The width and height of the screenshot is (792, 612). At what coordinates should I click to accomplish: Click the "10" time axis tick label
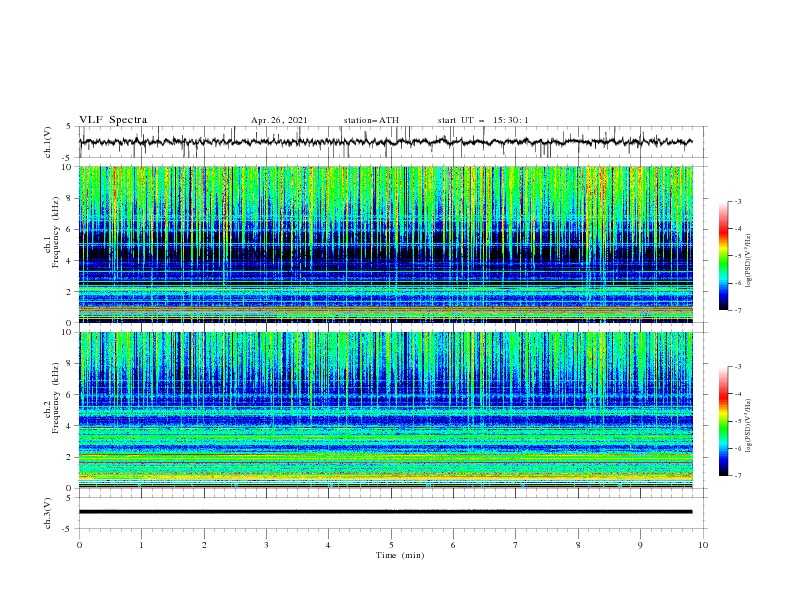[x=703, y=545]
